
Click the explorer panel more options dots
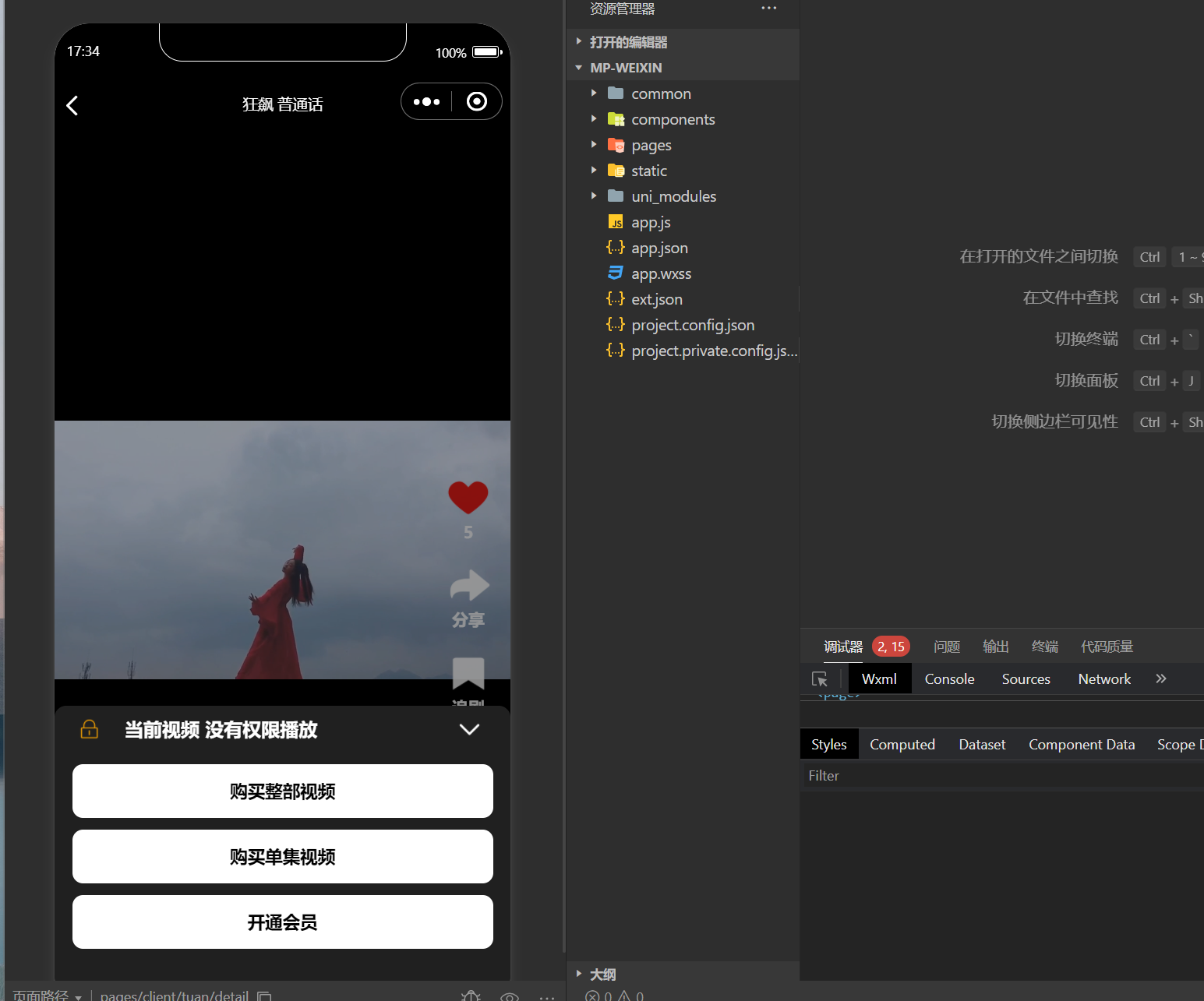click(768, 9)
